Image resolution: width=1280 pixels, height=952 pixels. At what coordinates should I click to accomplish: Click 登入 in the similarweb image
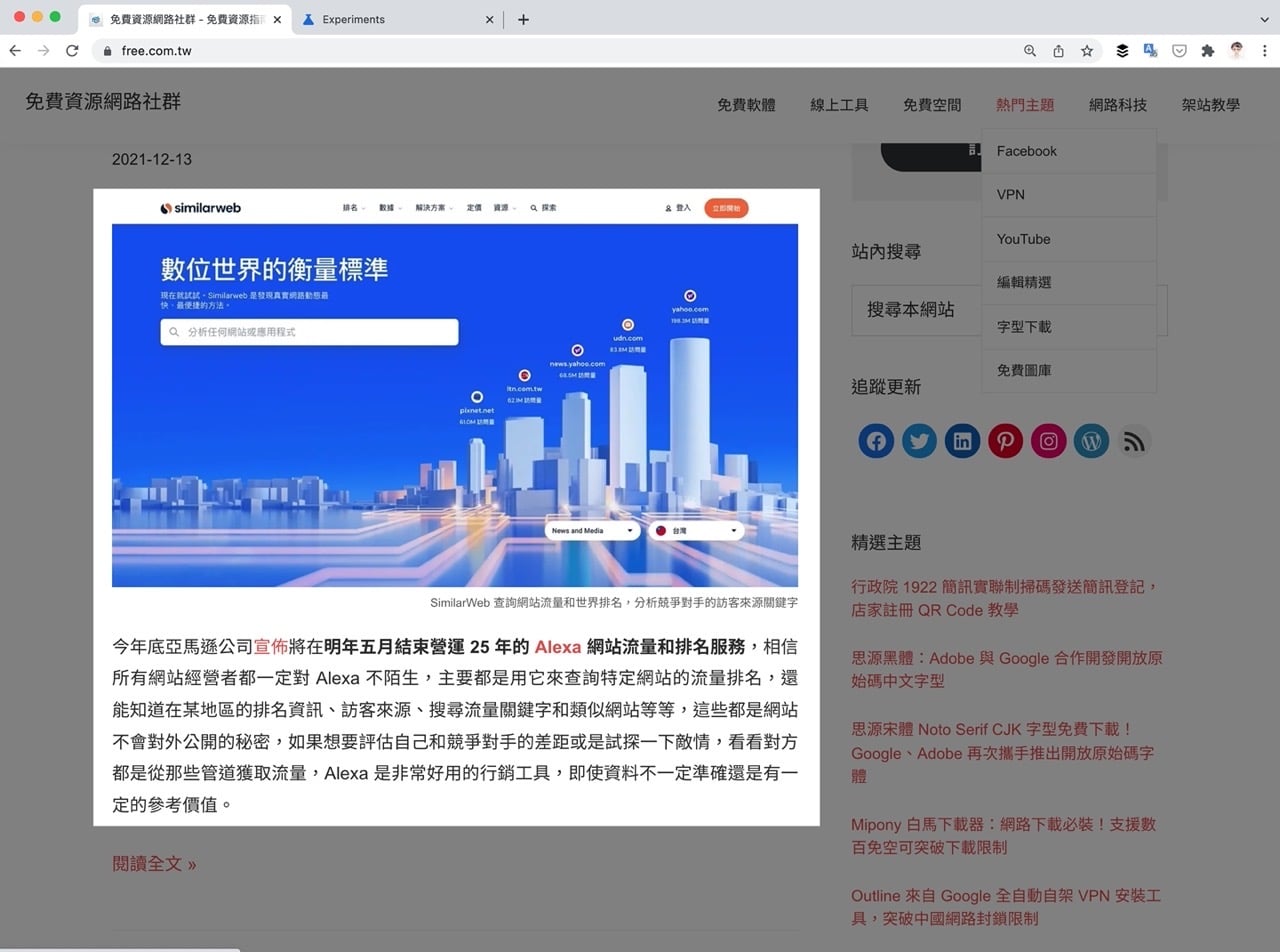(678, 208)
